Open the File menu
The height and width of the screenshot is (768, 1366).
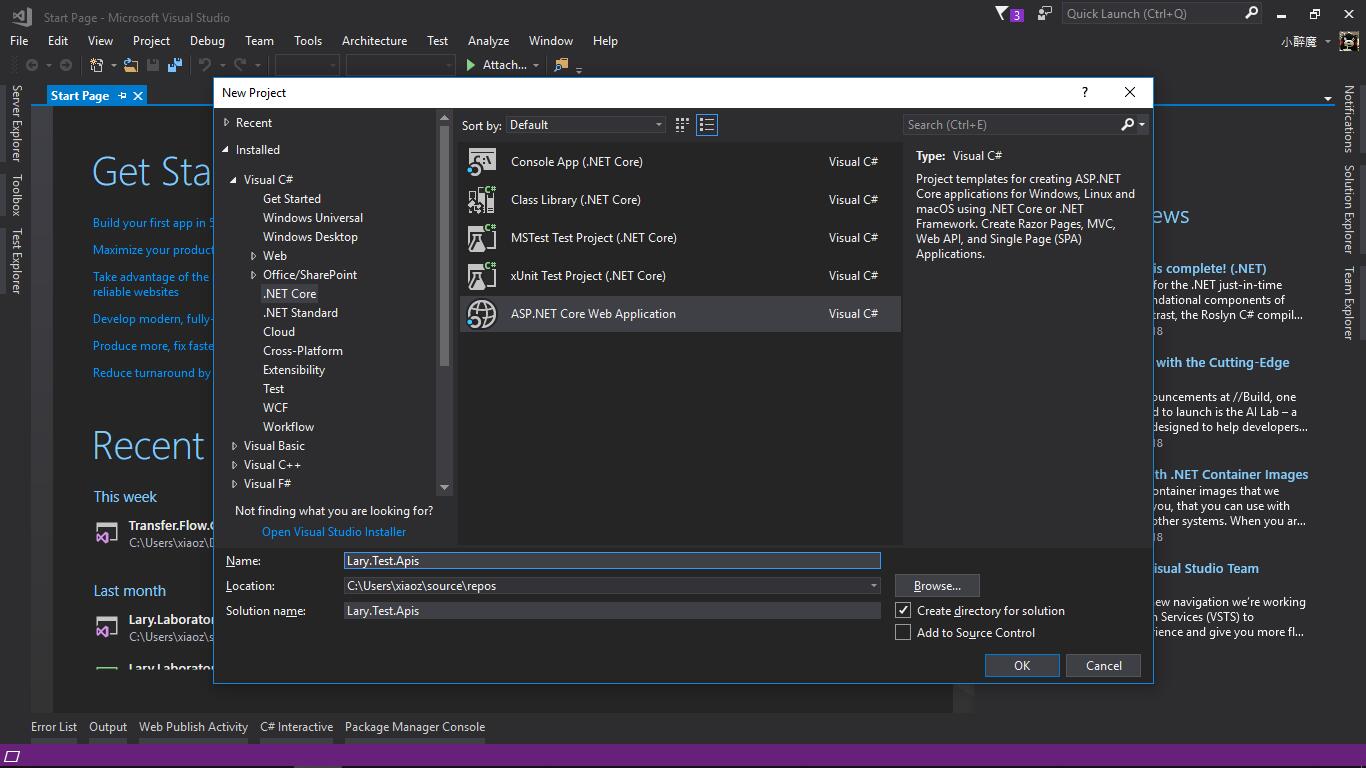(19, 41)
